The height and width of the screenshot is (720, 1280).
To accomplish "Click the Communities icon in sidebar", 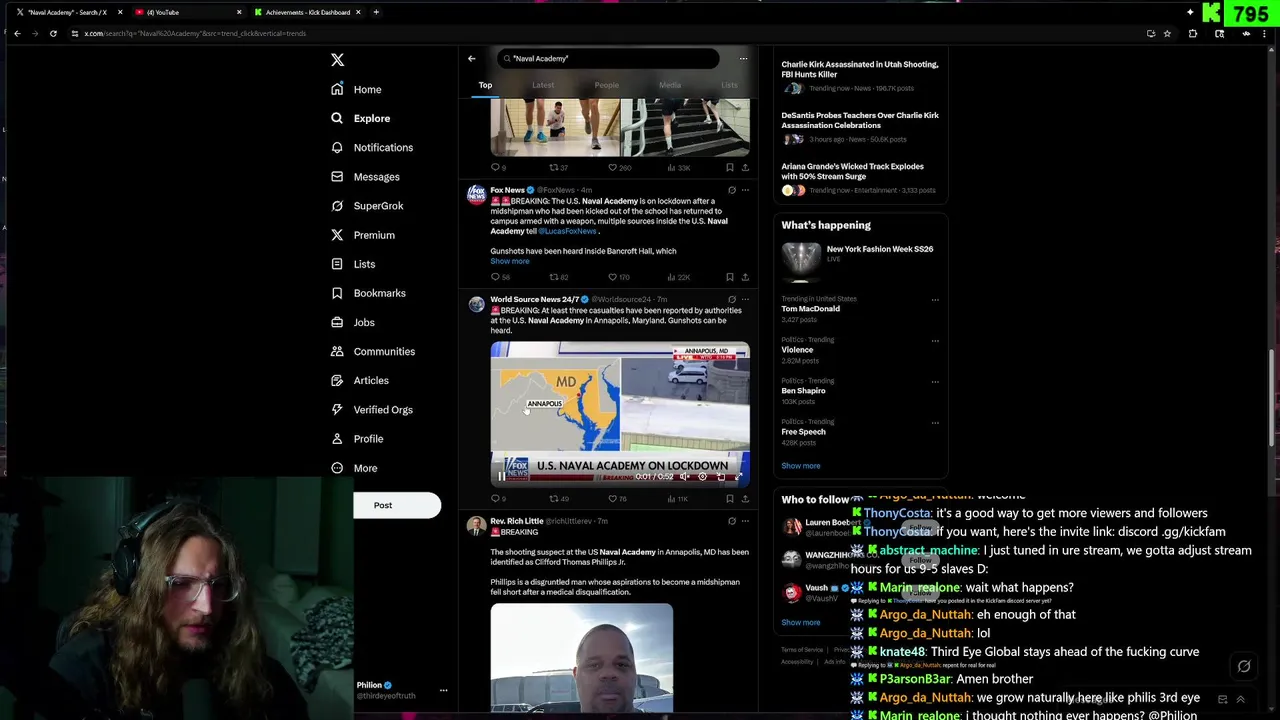I will coord(337,351).
